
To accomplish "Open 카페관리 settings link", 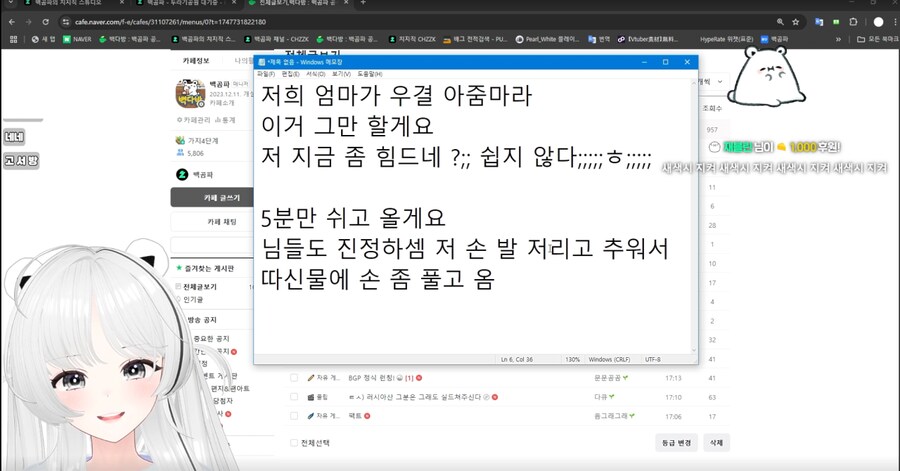I will [x=192, y=120].
